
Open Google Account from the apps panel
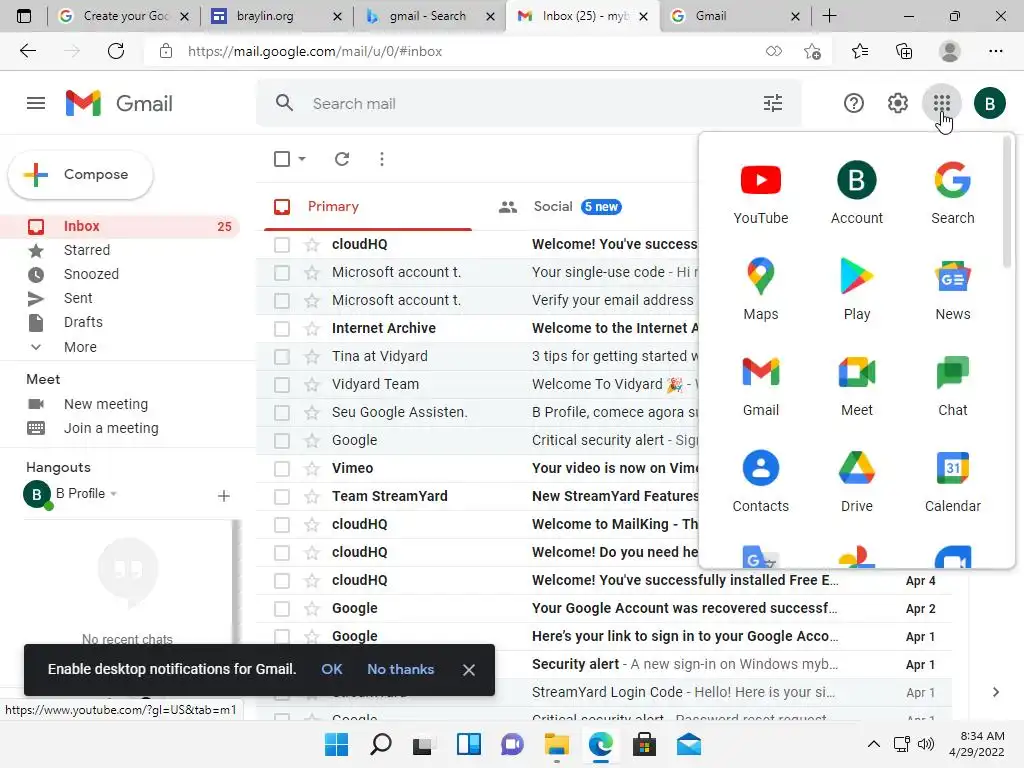click(856, 193)
